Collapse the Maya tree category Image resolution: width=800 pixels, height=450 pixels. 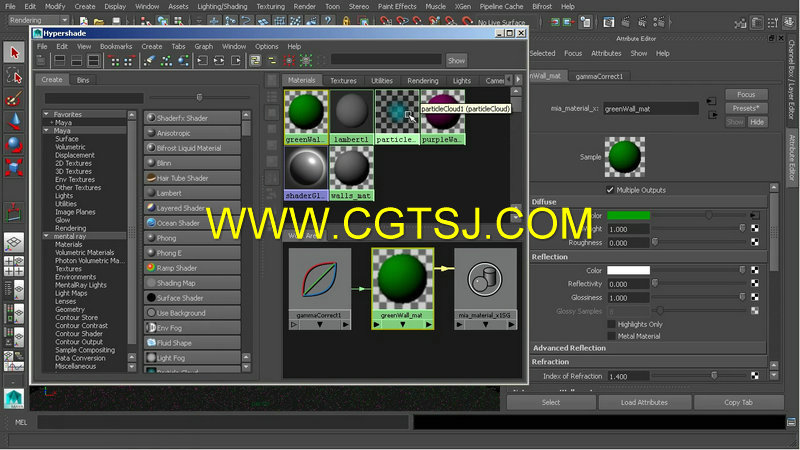click(x=46, y=131)
